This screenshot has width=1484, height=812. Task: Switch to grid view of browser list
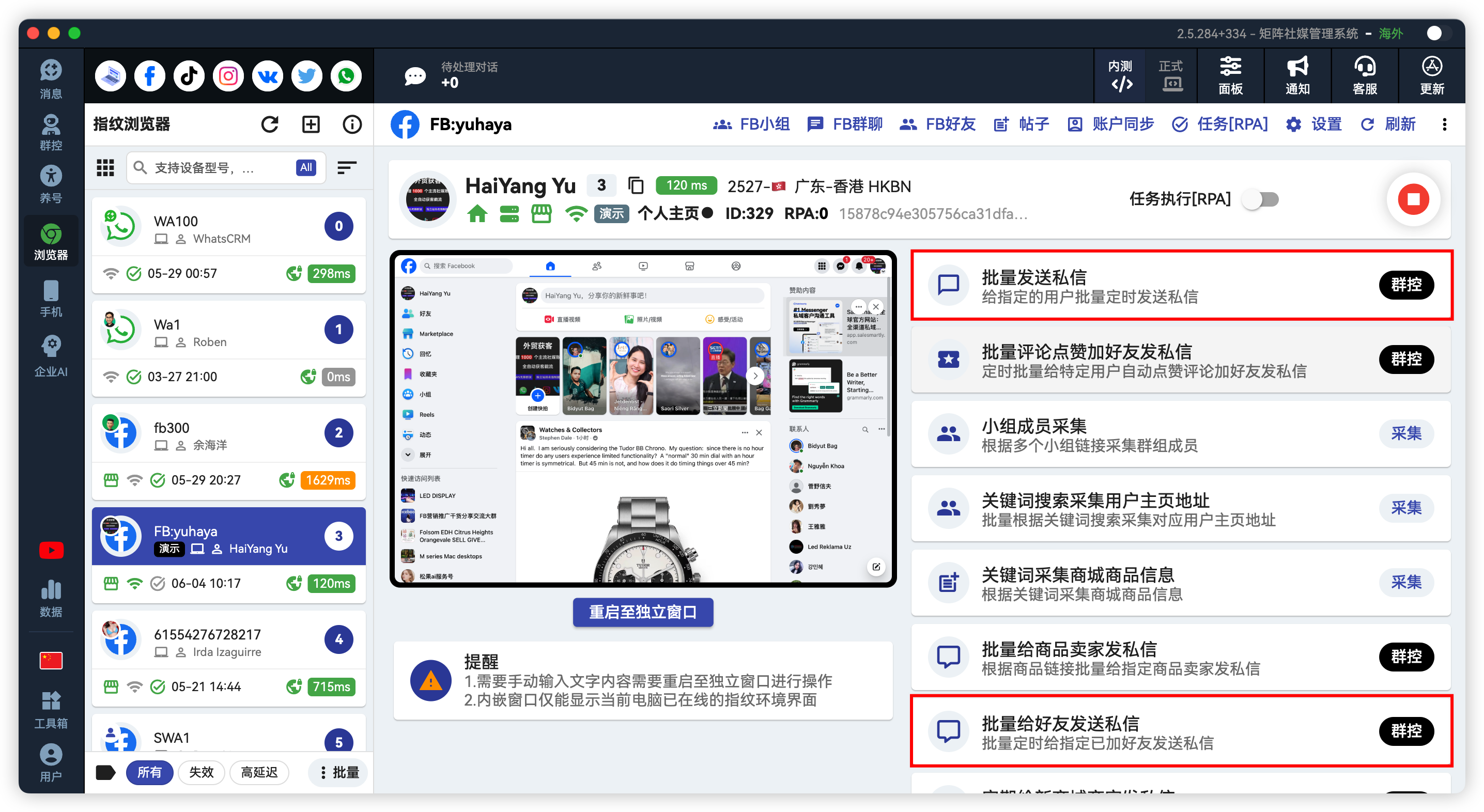(105, 167)
